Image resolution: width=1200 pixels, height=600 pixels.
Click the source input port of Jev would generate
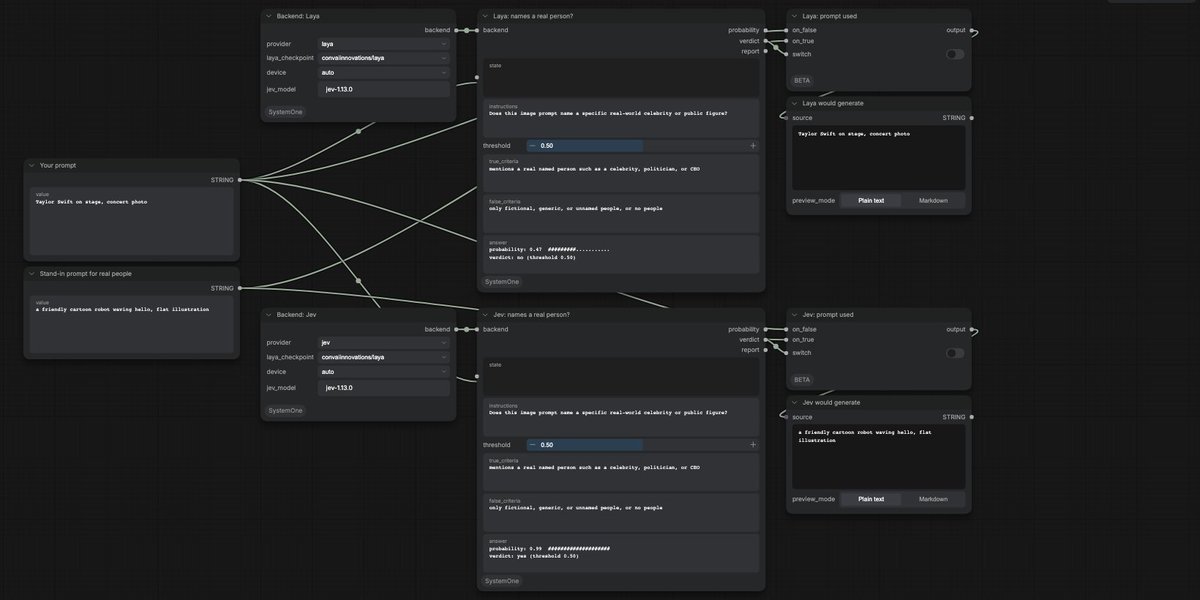786,417
